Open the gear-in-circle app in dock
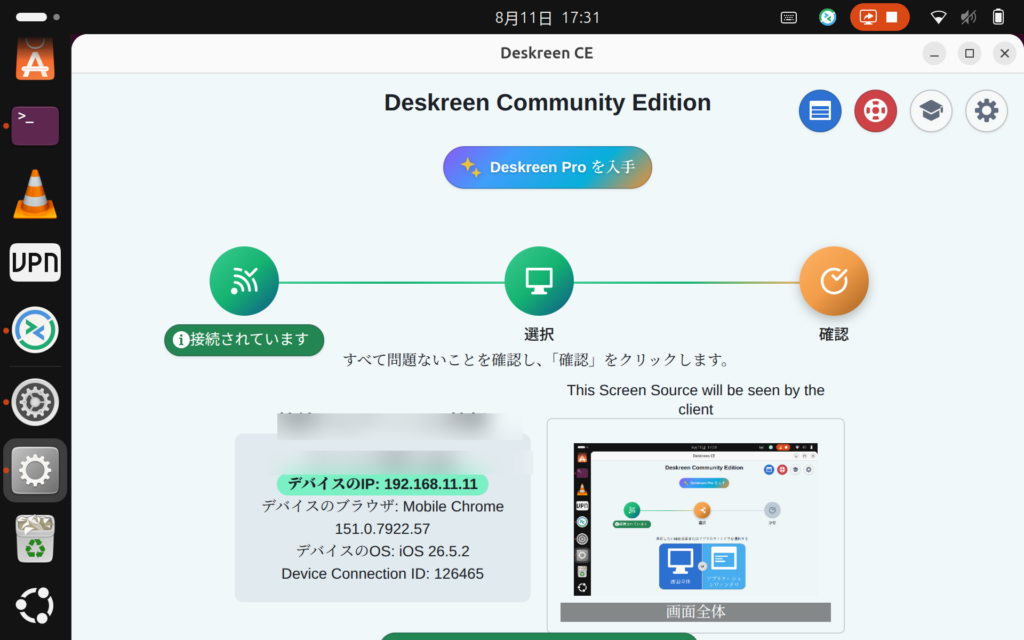This screenshot has height=640, width=1024. click(x=35, y=402)
